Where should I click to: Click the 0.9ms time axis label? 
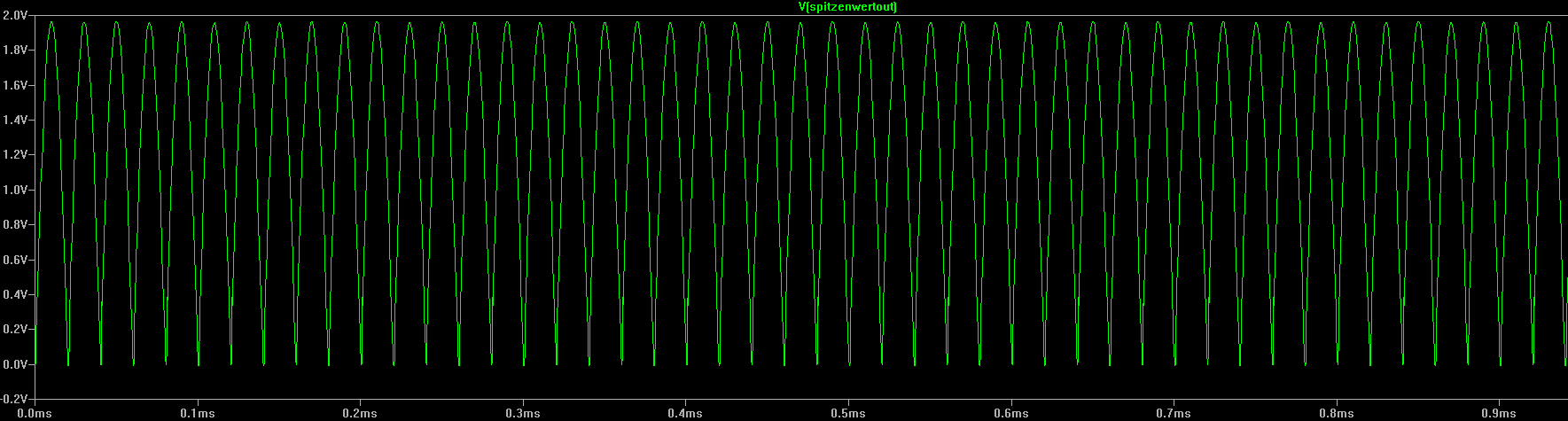click(1499, 414)
